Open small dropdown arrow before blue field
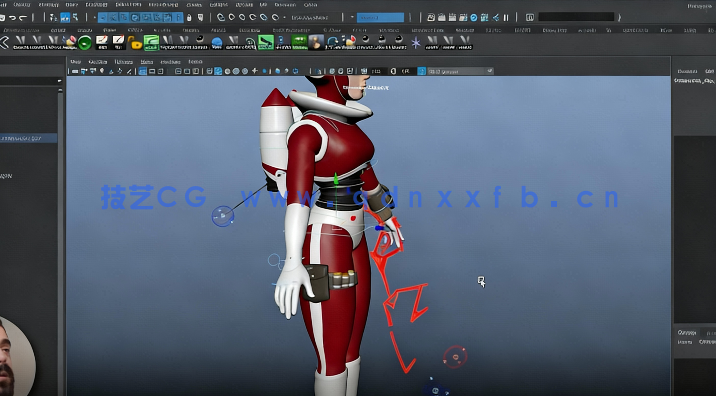Viewport: 716px width, 396px height. [352, 18]
